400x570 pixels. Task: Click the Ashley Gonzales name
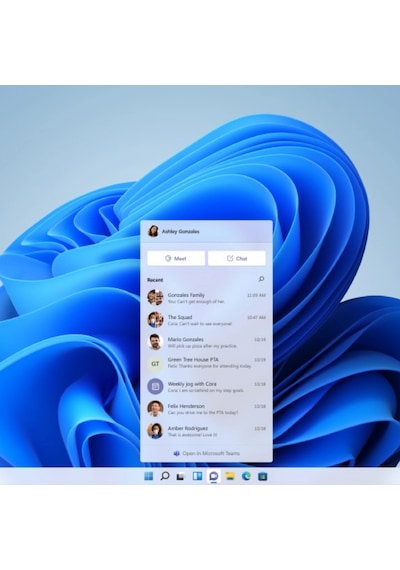click(180, 231)
